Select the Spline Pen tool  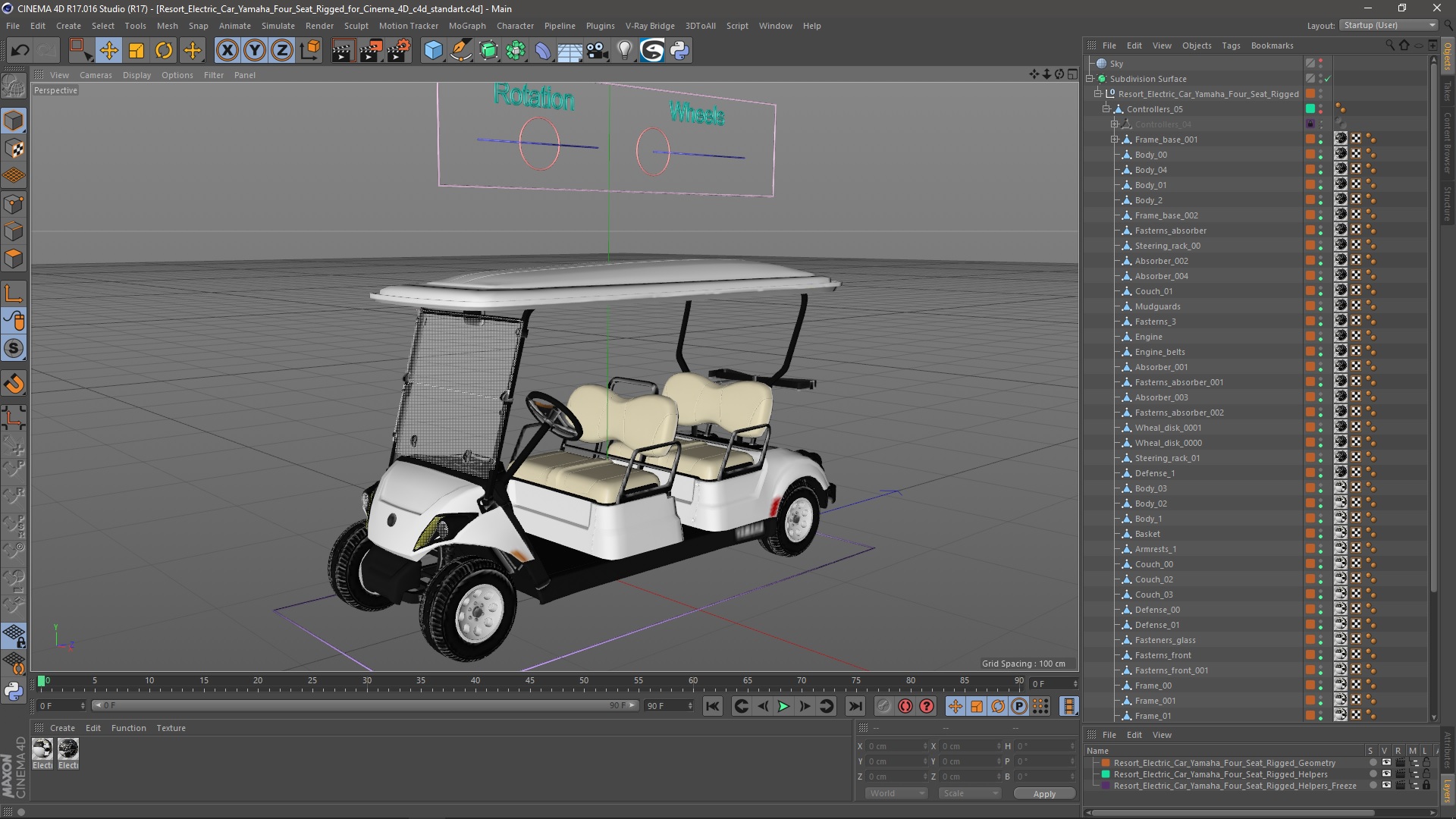pos(461,51)
